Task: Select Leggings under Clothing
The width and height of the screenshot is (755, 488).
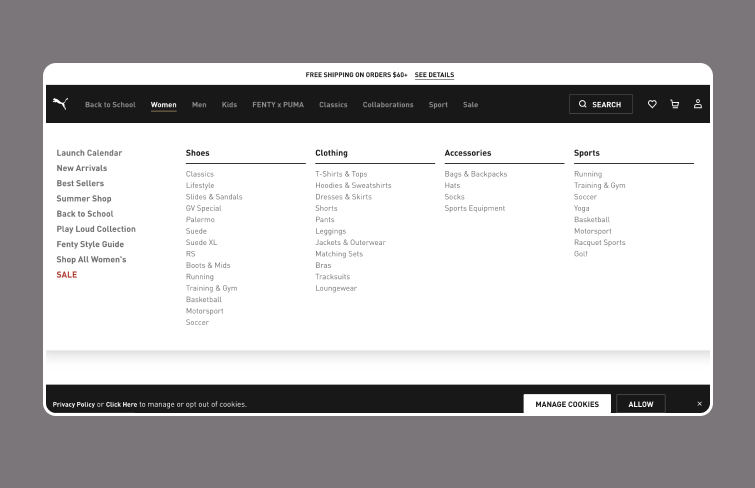Action: (330, 231)
